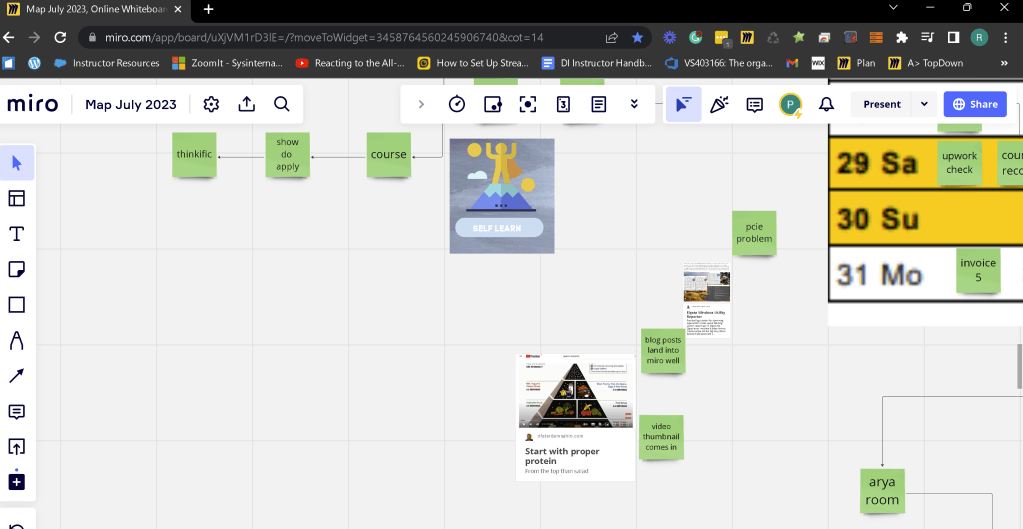Click the Present button
1023x529 pixels.
[x=881, y=104]
